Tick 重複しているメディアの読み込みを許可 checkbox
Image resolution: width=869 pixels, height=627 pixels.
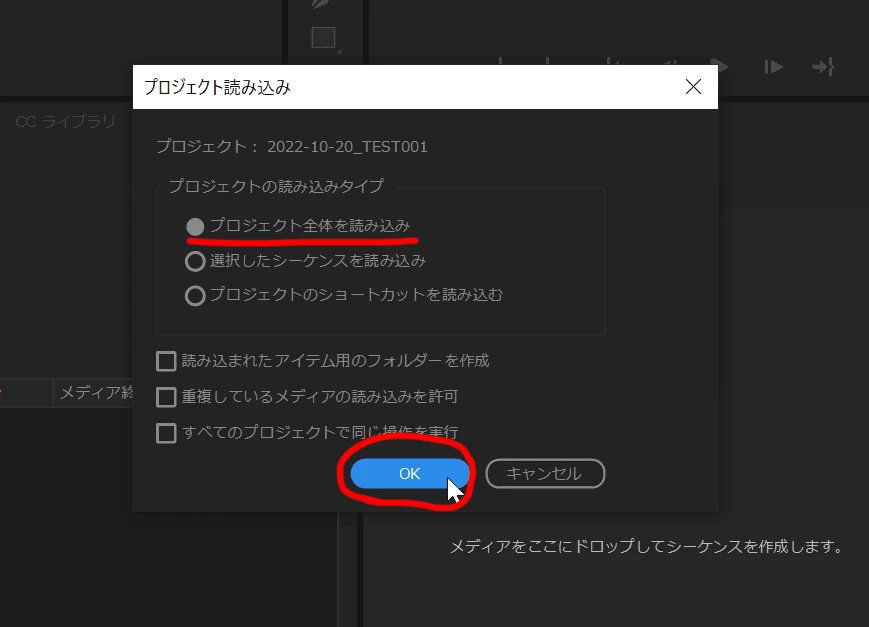(x=166, y=397)
